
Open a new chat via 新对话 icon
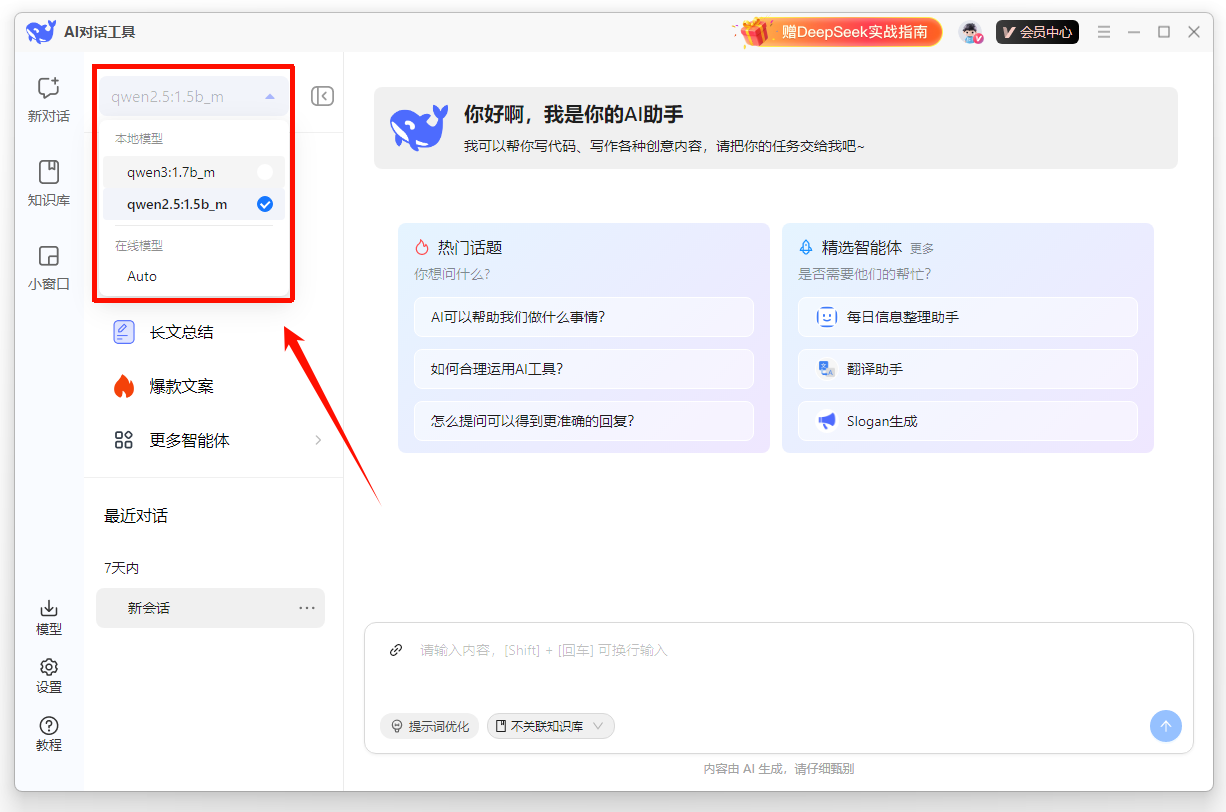(47, 100)
